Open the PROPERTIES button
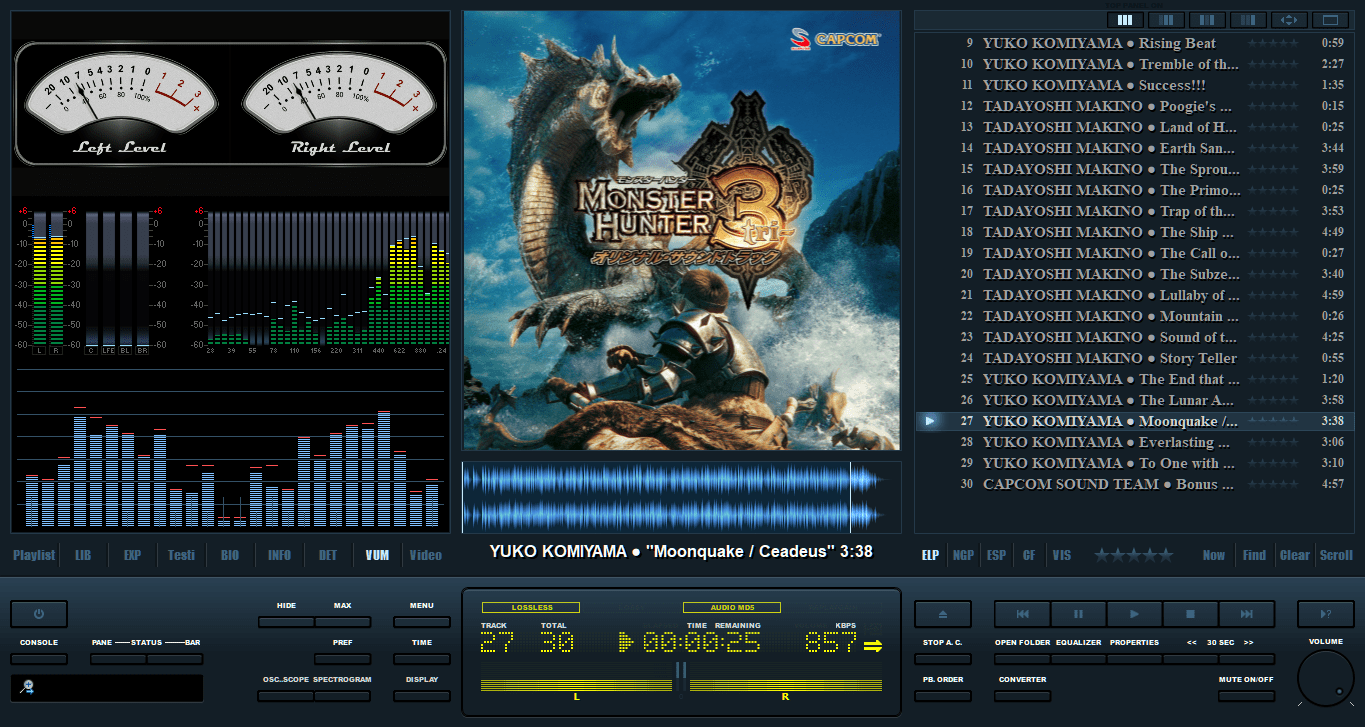 1134,659
